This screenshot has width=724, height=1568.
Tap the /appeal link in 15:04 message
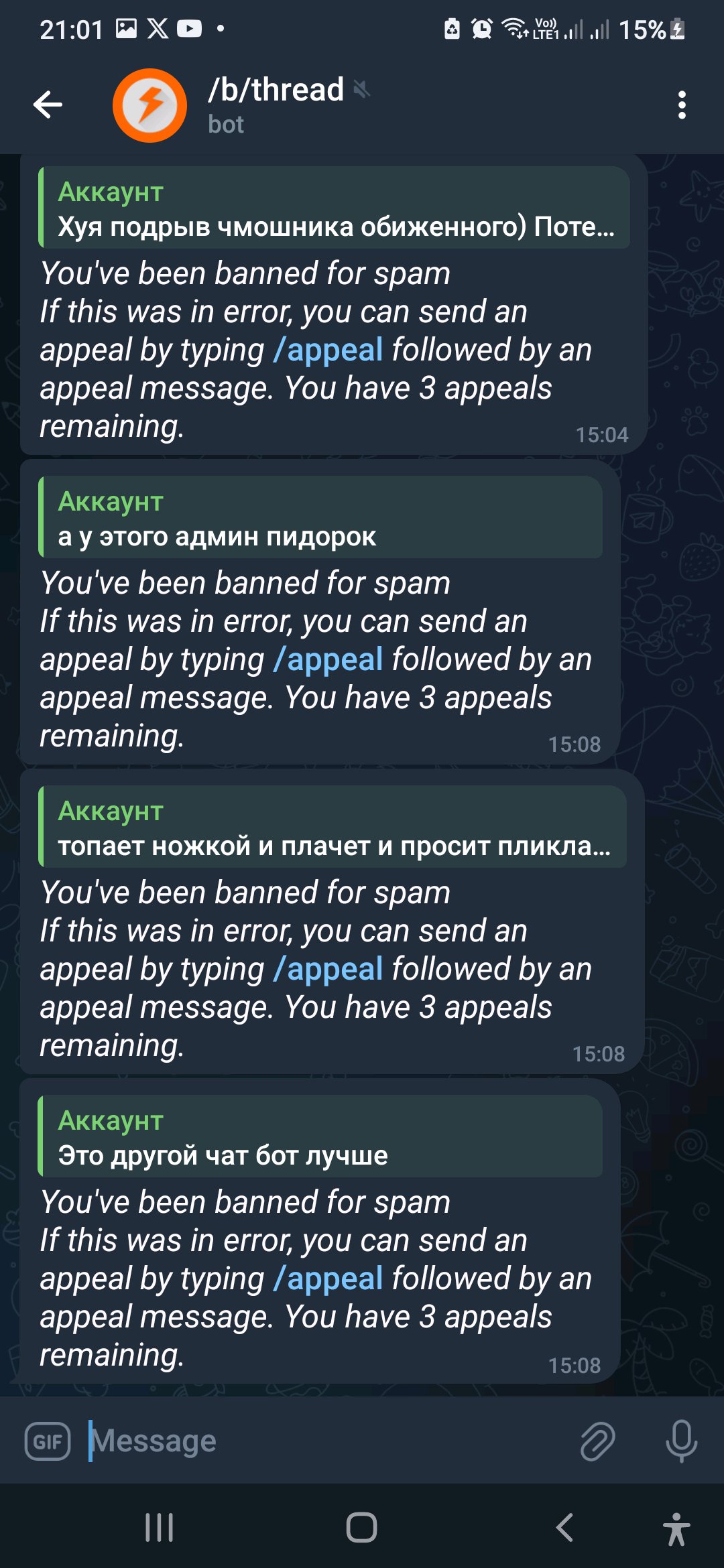pos(328,350)
